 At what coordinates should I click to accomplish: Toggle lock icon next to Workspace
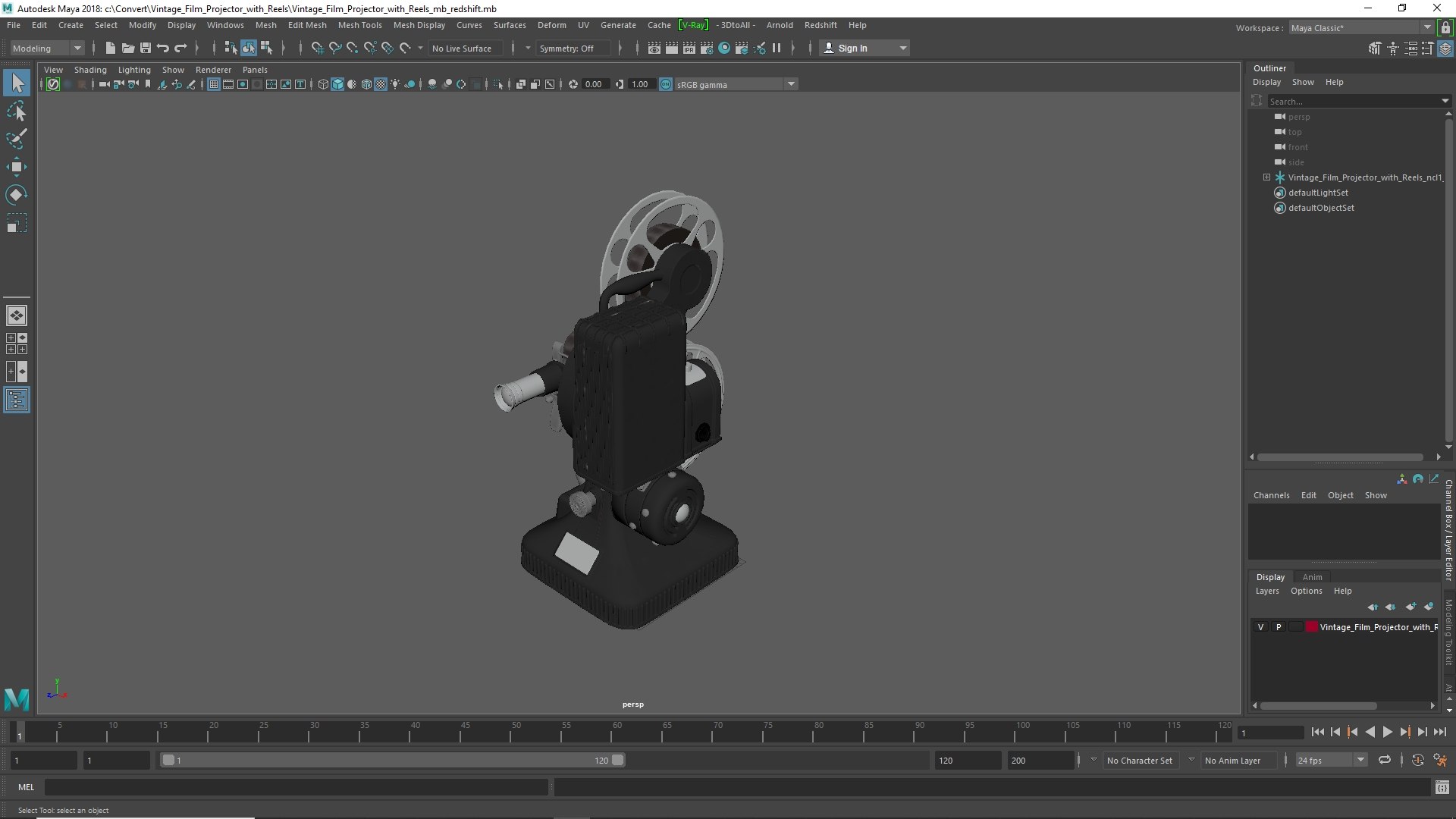coord(1446,27)
